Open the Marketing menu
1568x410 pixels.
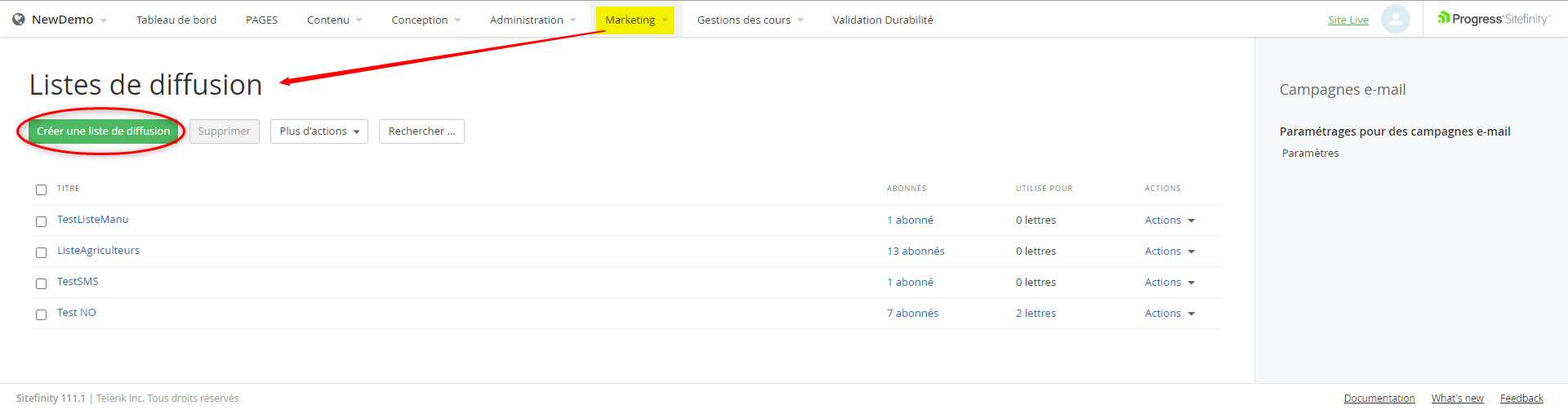coord(635,20)
